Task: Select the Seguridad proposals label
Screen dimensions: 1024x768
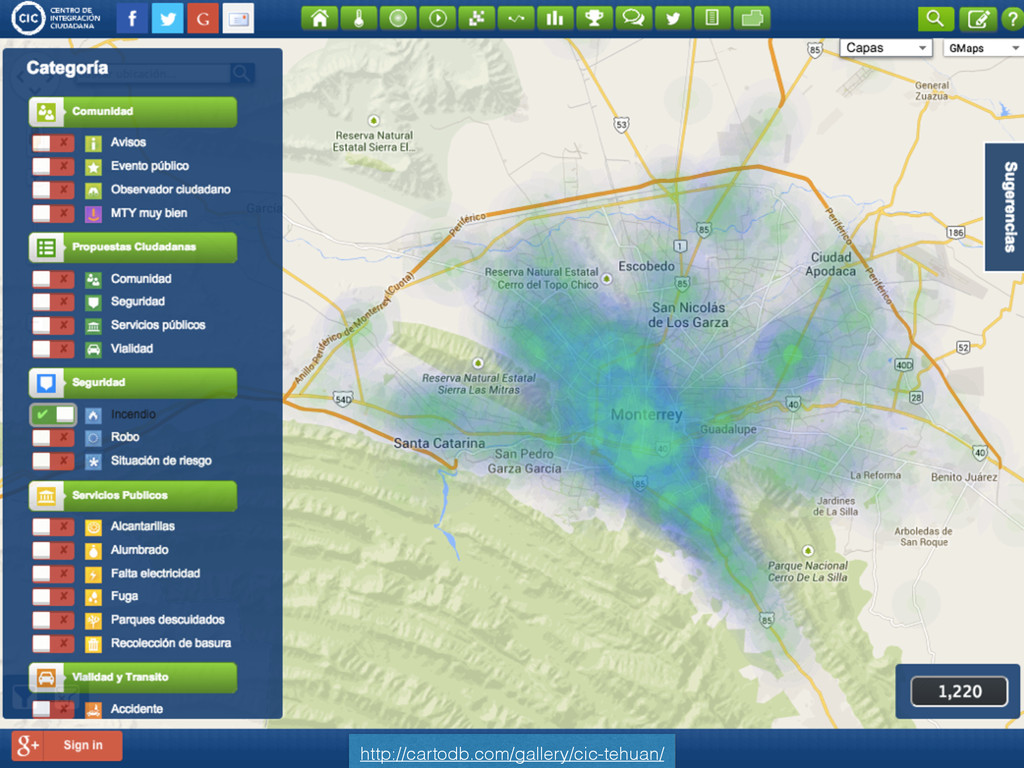Action: [x=137, y=302]
